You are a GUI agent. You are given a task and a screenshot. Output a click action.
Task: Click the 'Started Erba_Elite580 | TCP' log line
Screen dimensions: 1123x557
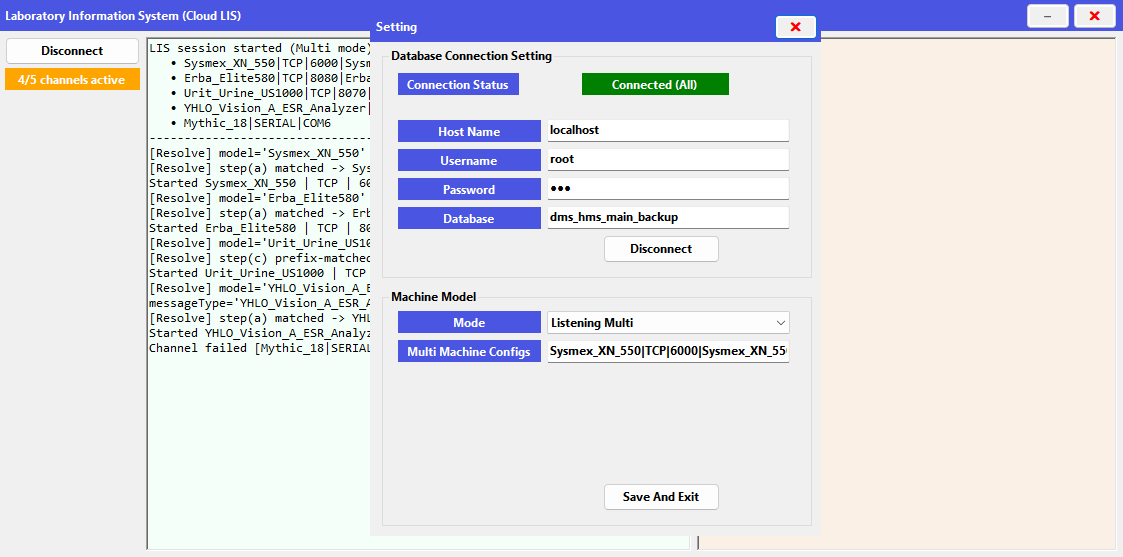(x=259, y=228)
